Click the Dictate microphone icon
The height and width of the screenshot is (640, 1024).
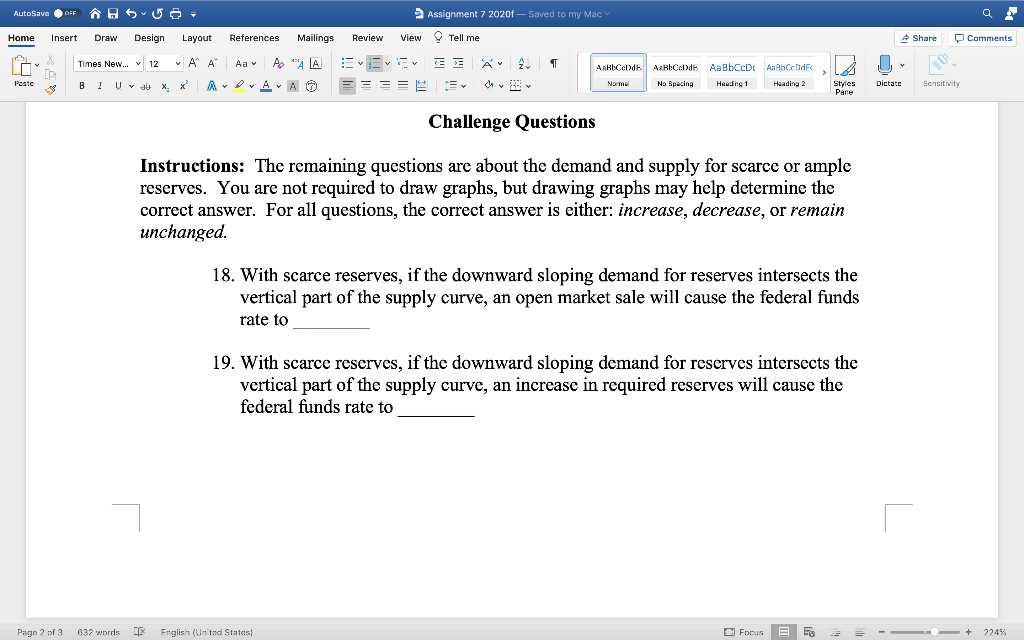[x=885, y=65]
